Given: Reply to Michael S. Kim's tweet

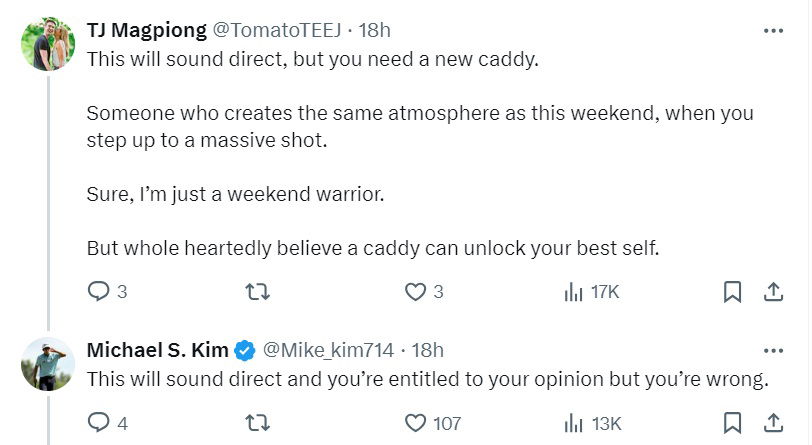Looking at the screenshot, I should tap(98, 423).
